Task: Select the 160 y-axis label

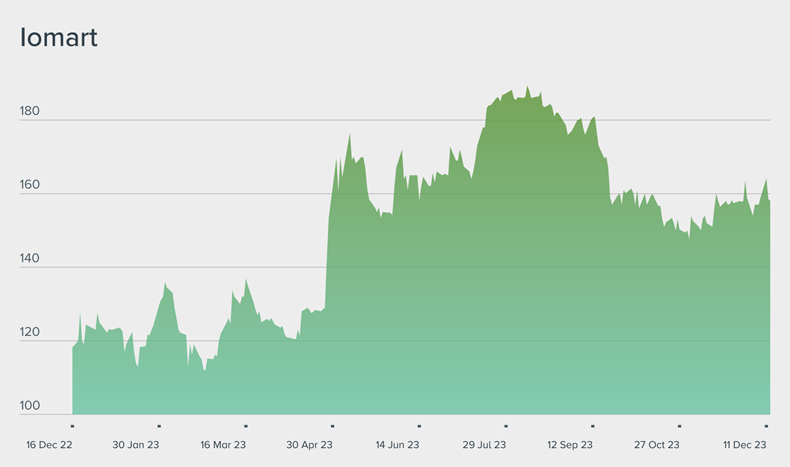Action: pos(30,185)
